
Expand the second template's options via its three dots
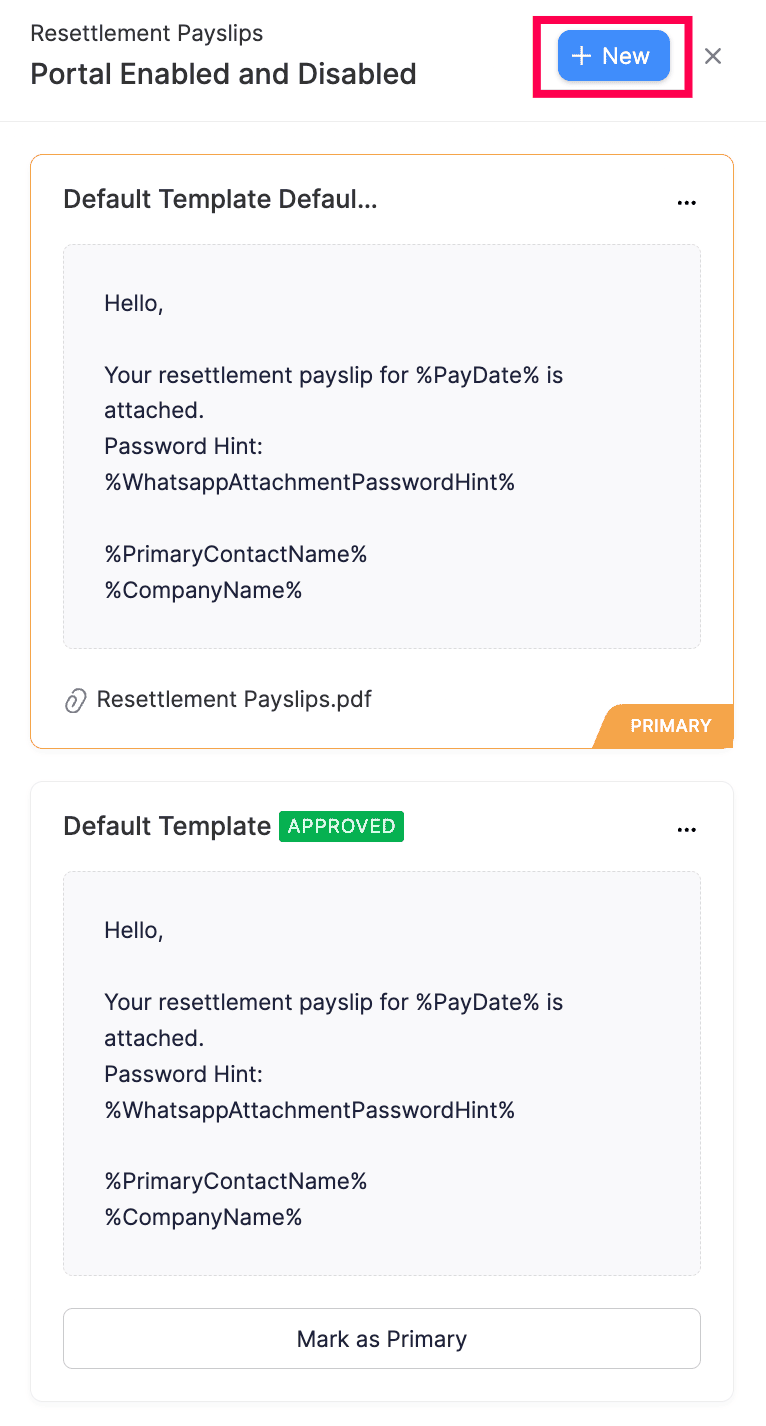[x=687, y=829]
